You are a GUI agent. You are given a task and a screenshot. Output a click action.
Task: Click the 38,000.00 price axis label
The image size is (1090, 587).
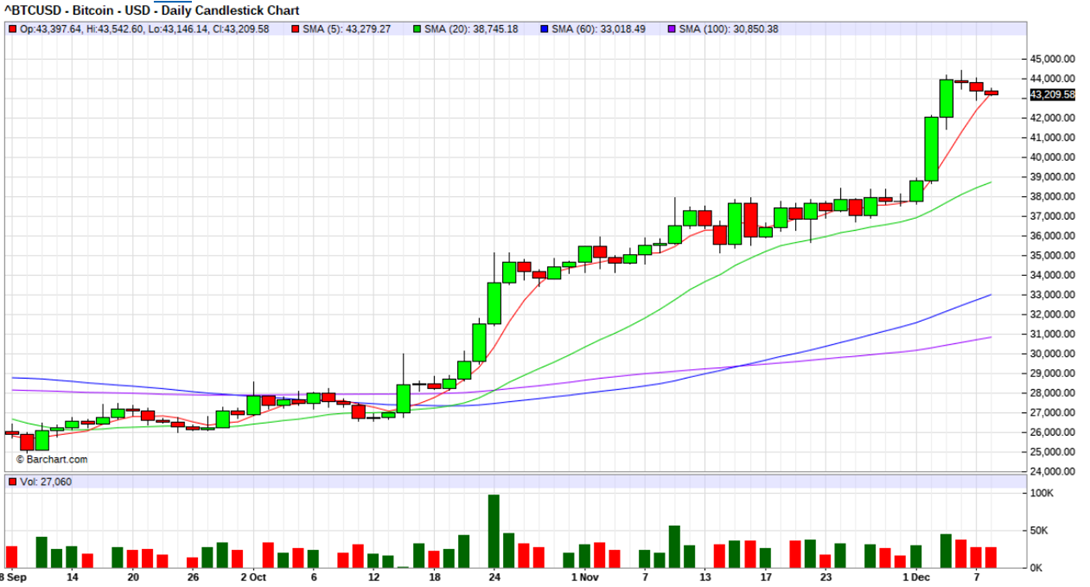(x=1052, y=196)
